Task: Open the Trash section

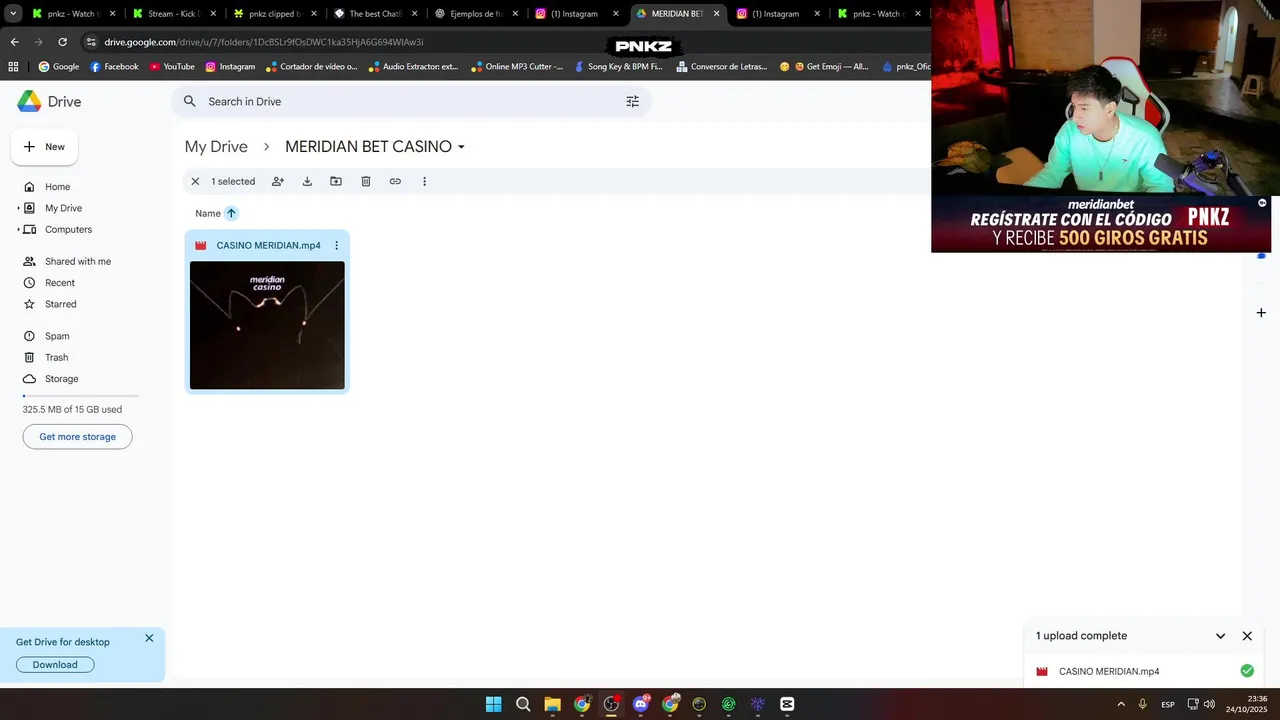Action: pos(56,357)
